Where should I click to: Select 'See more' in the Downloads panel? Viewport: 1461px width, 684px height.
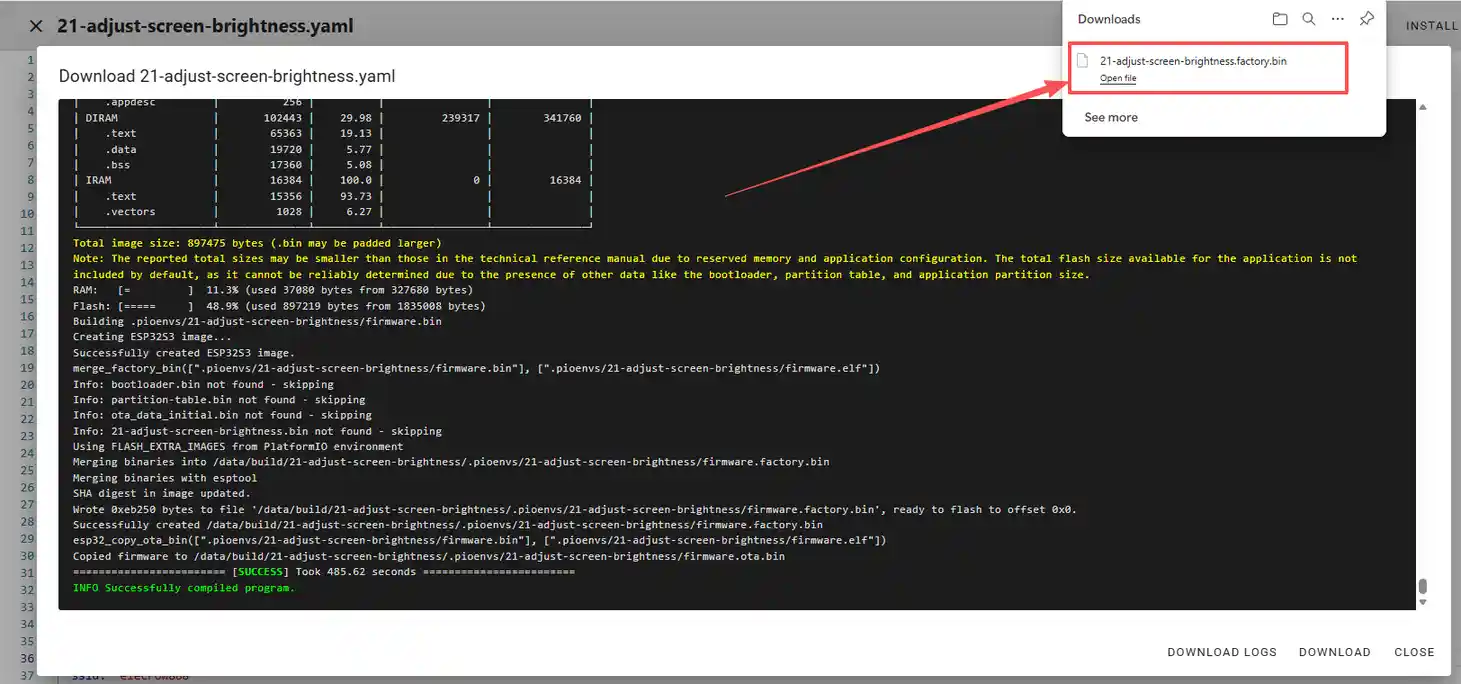(x=1110, y=117)
